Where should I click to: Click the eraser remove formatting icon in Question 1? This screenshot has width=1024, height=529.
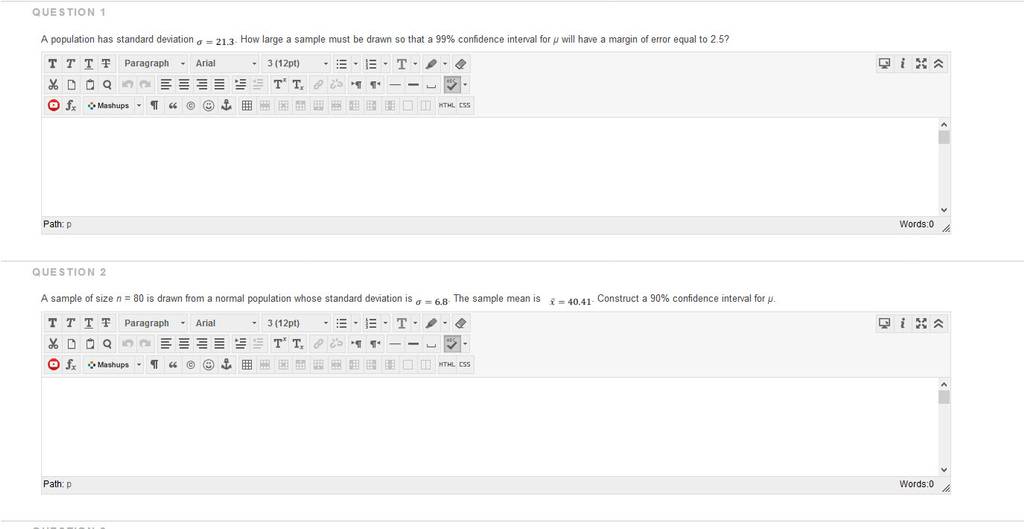(x=460, y=64)
